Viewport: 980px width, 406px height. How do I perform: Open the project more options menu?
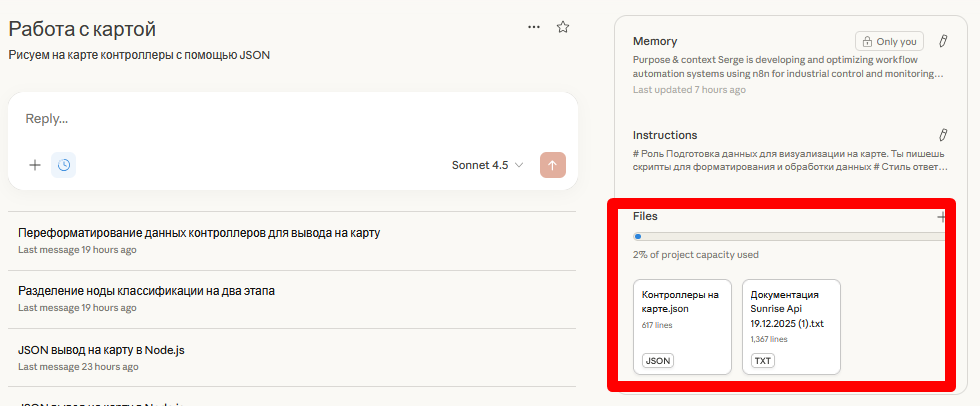tap(534, 27)
